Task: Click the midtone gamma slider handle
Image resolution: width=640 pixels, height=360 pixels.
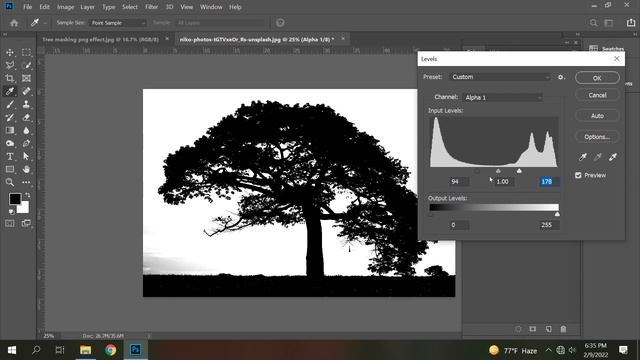Action: pos(498,171)
